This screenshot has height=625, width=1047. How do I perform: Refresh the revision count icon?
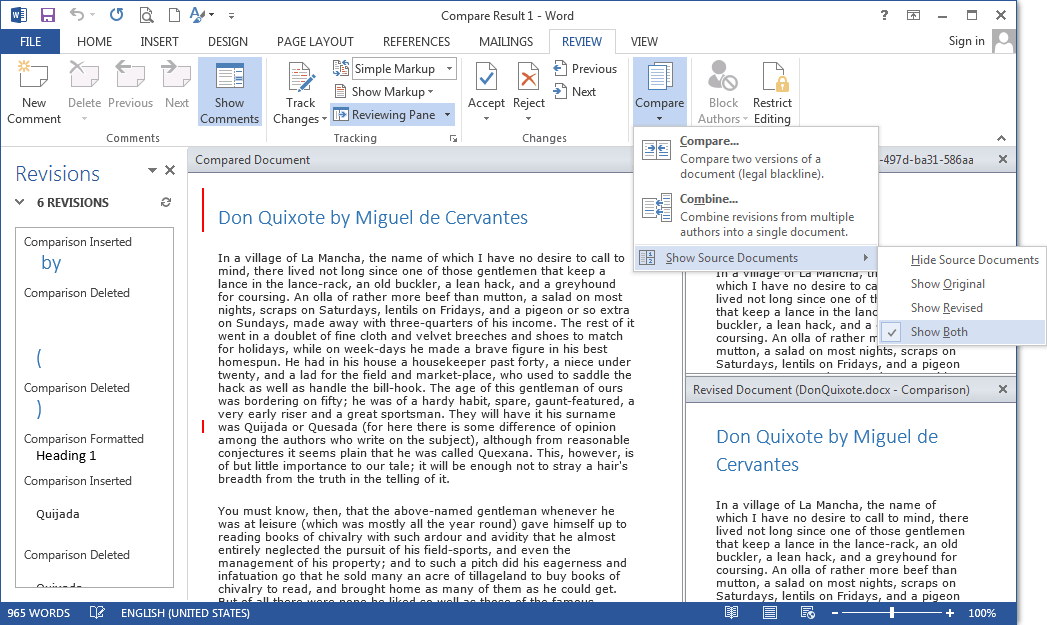point(166,202)
